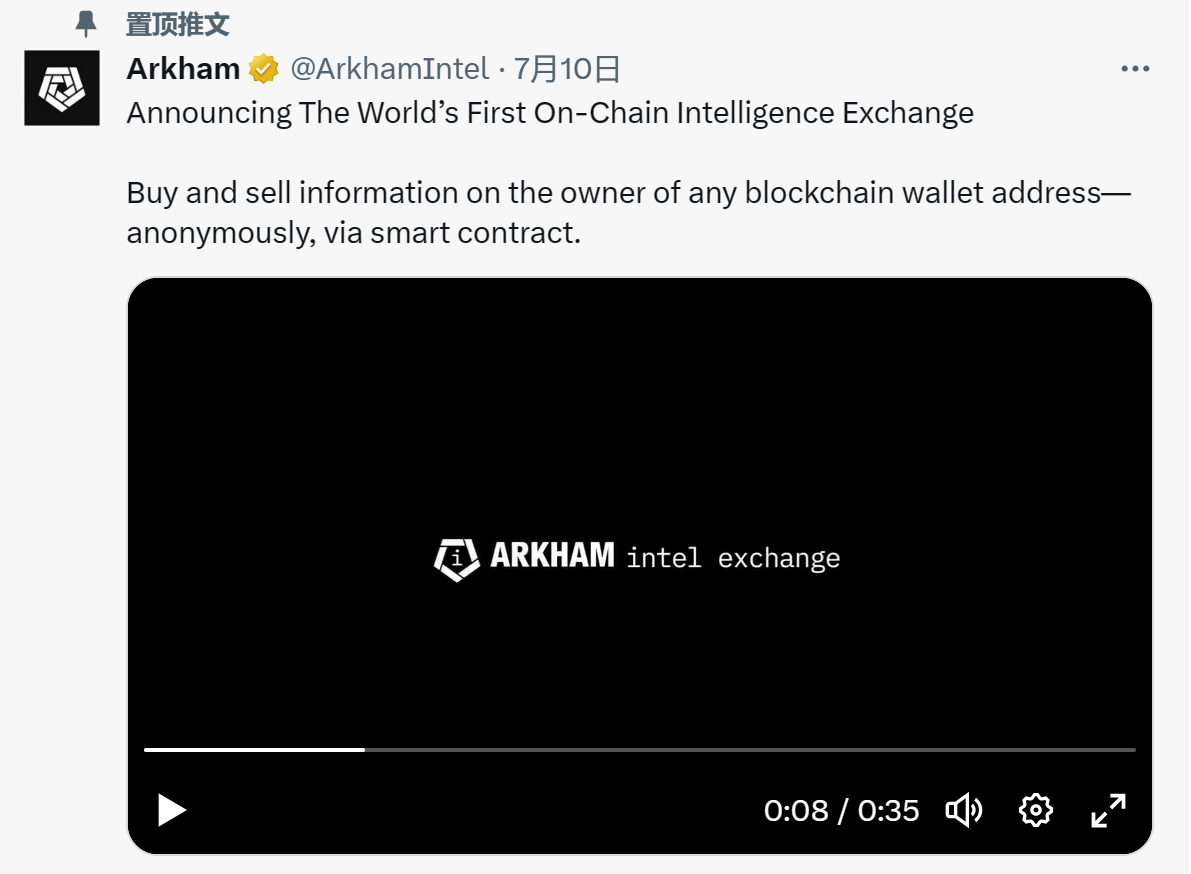Open the video settings gear

[1035, 810]
